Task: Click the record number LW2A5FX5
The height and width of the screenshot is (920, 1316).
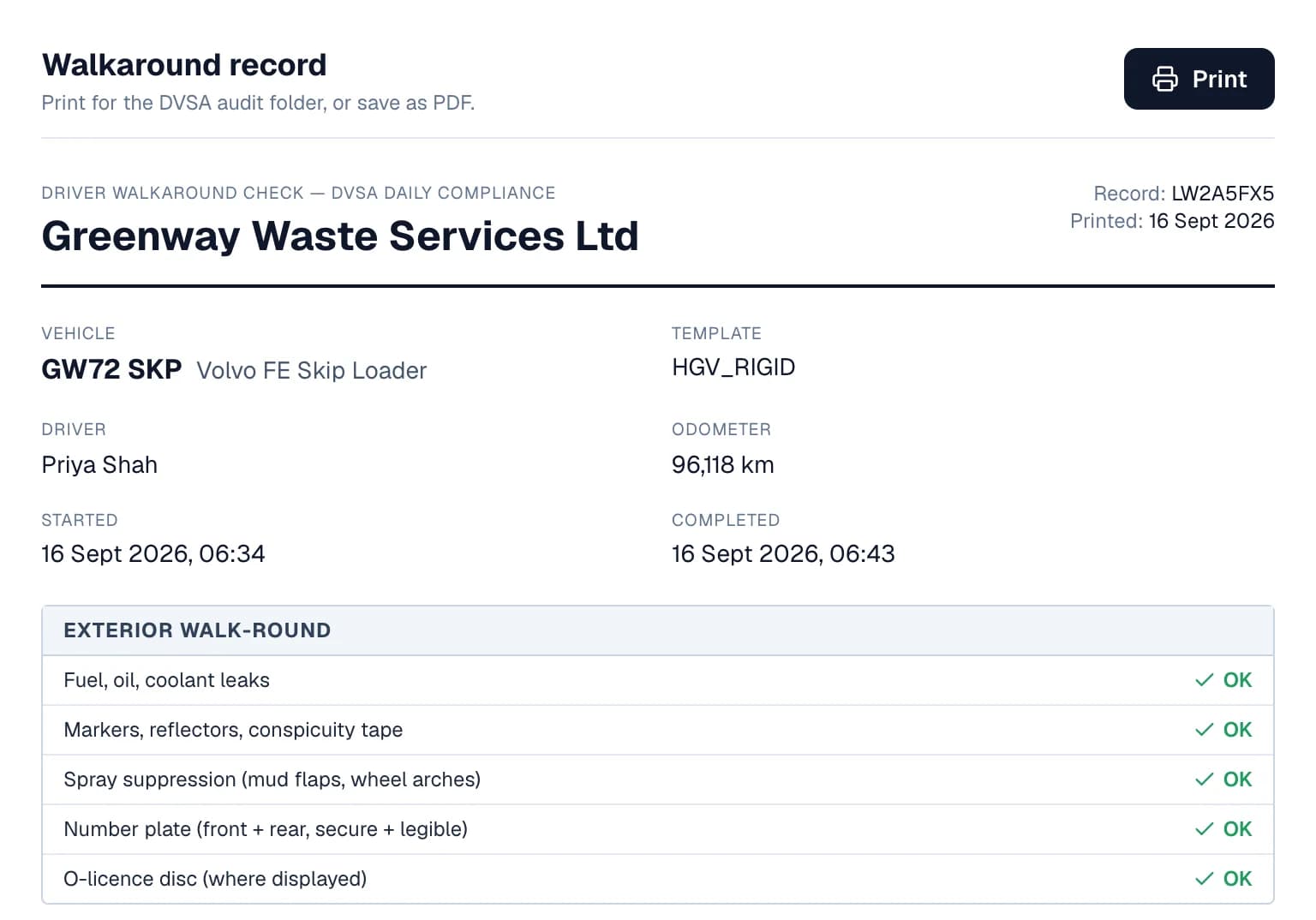Action: coord(1223,194)
